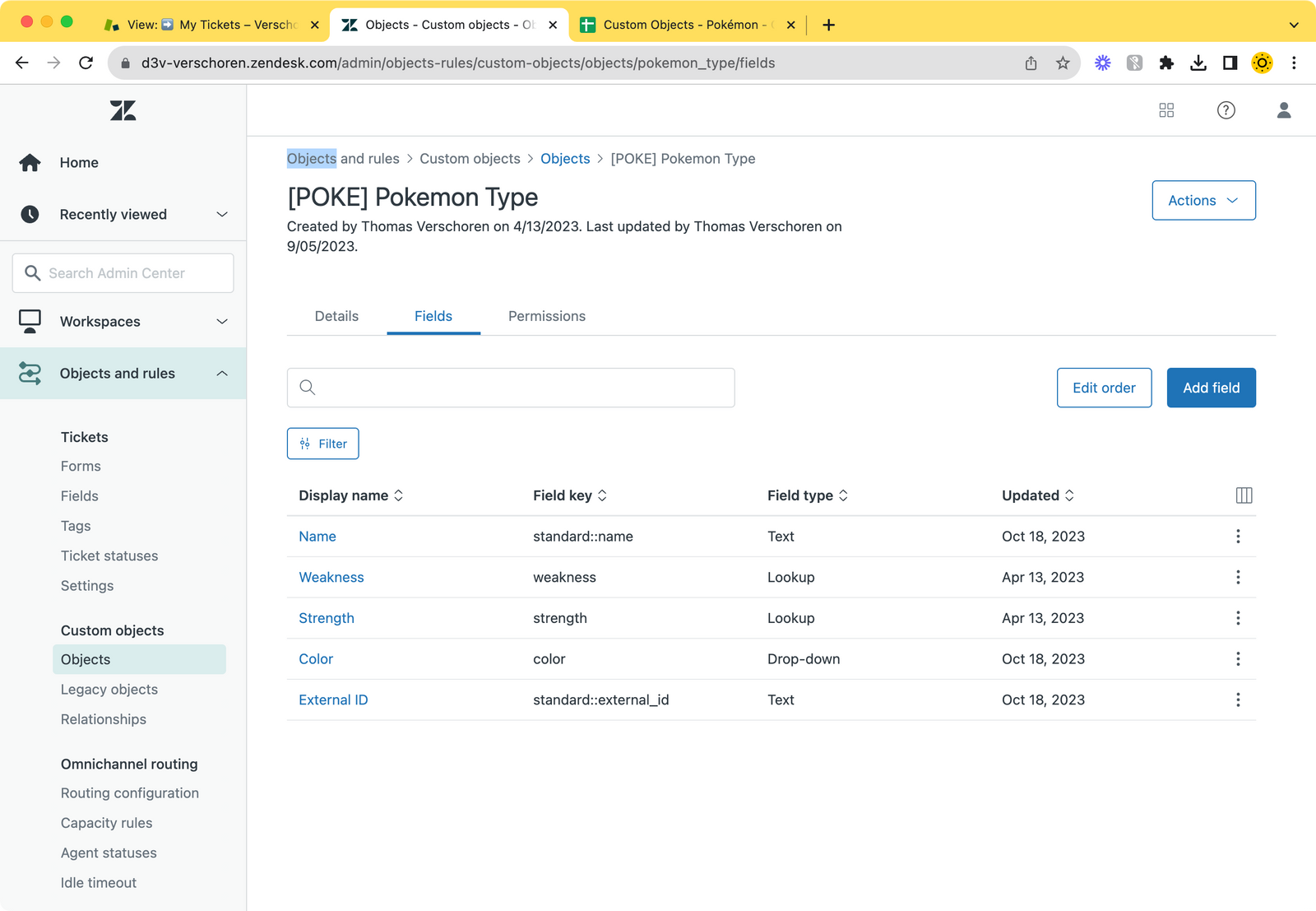Switch to the Details tab
The height and width of the screenshot is (911, 1316).
[x=336, y=316]
